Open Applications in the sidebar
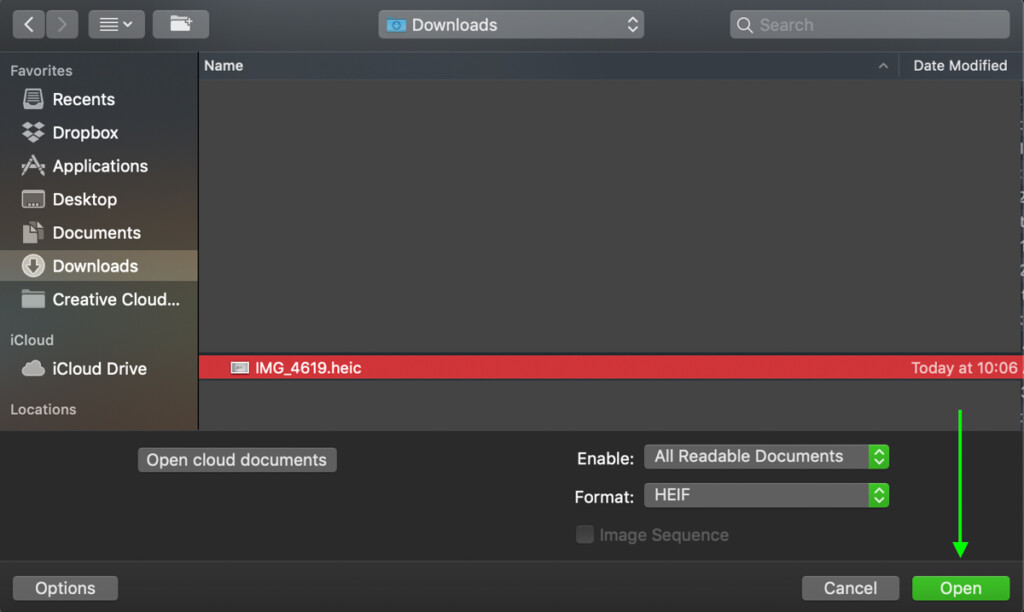The image size is (1024, 612). click(x=100, y=166)
